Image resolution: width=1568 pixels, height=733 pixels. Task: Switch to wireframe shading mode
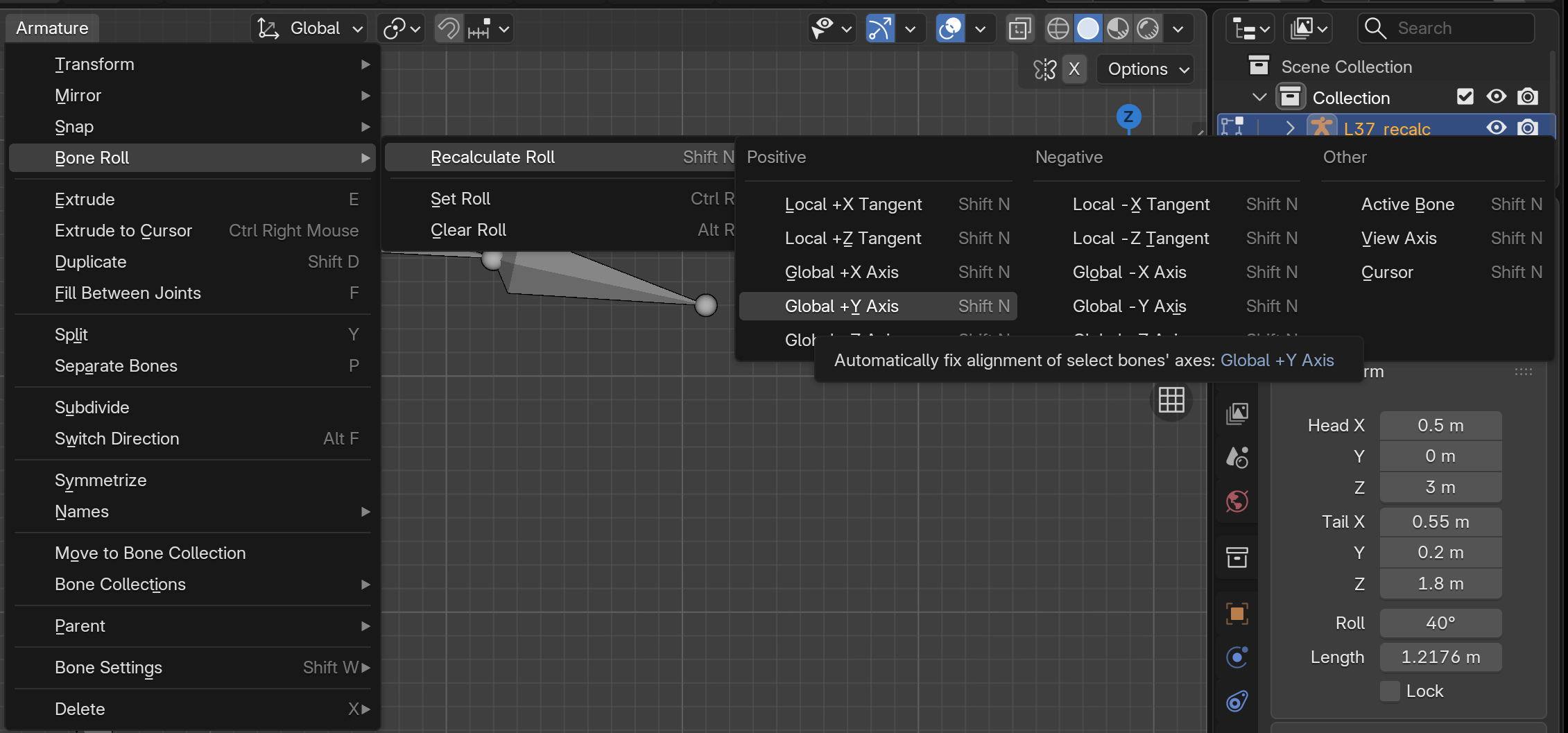click(1058, 28)
